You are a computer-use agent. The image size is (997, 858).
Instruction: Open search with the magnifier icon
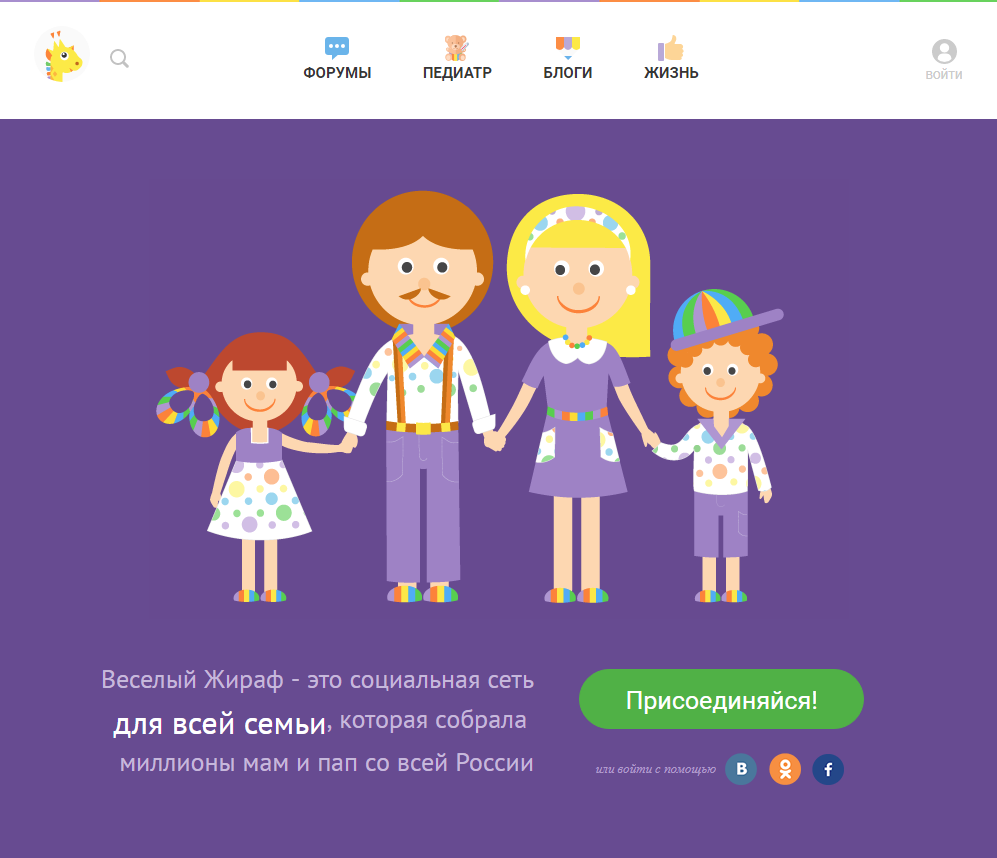pyautogui.click(x=120, y=59)
